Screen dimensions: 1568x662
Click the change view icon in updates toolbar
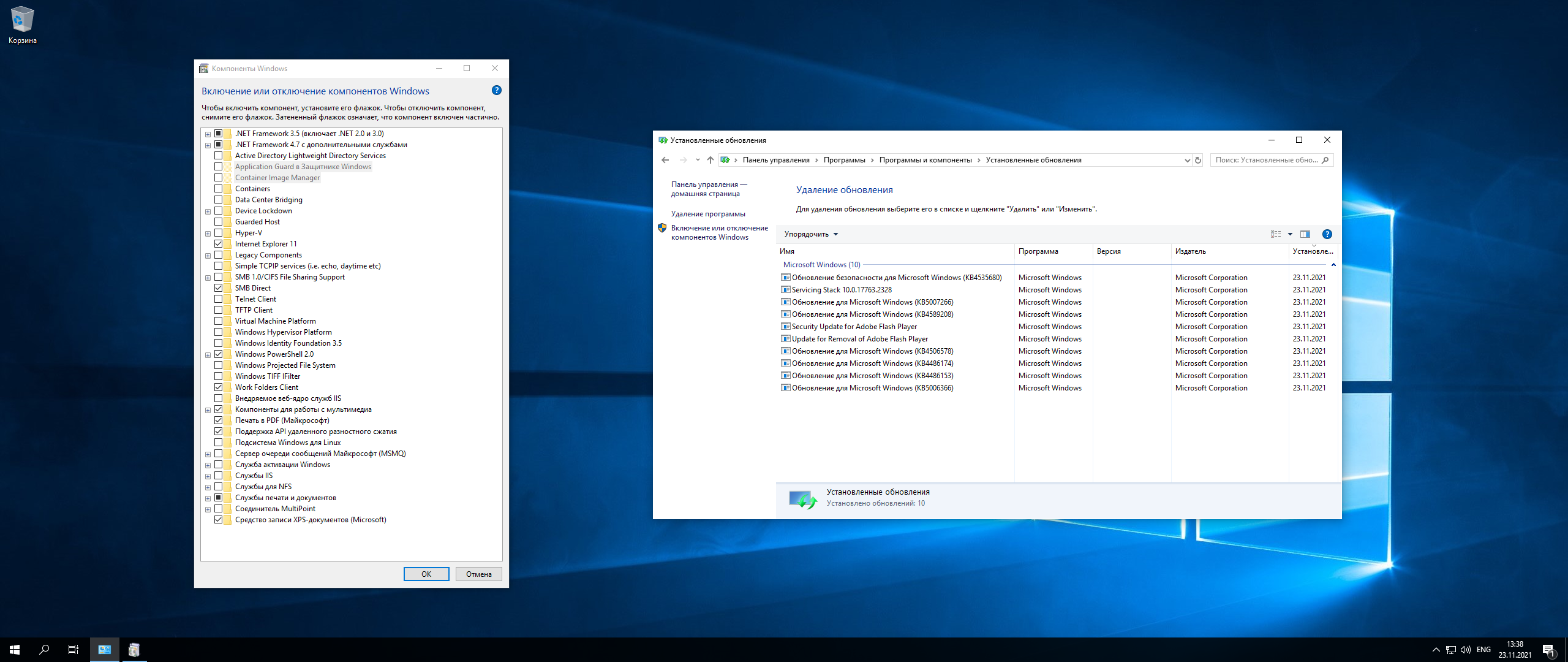point(1276,234)
